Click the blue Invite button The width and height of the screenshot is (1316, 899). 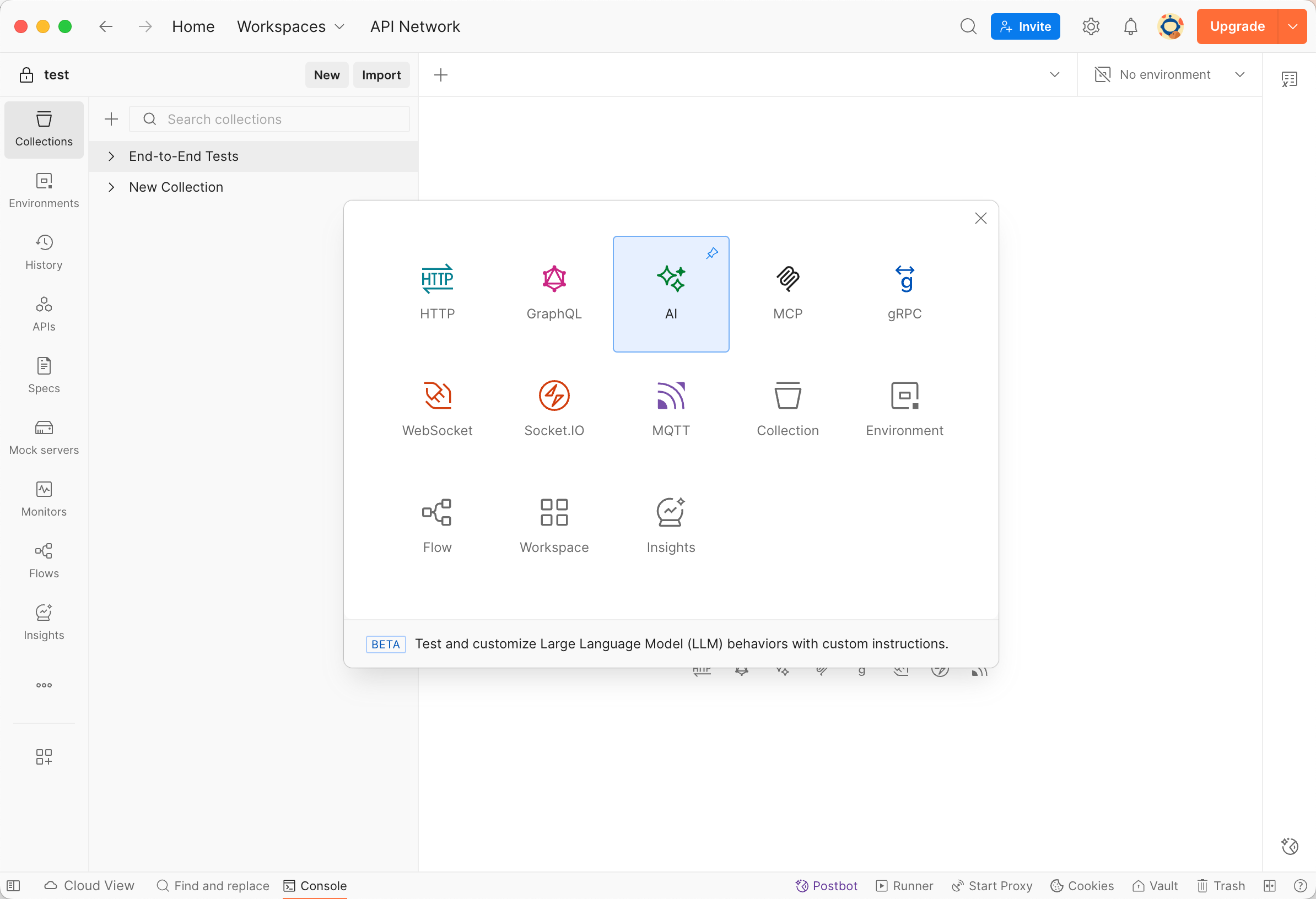[x=1024, y=26]
